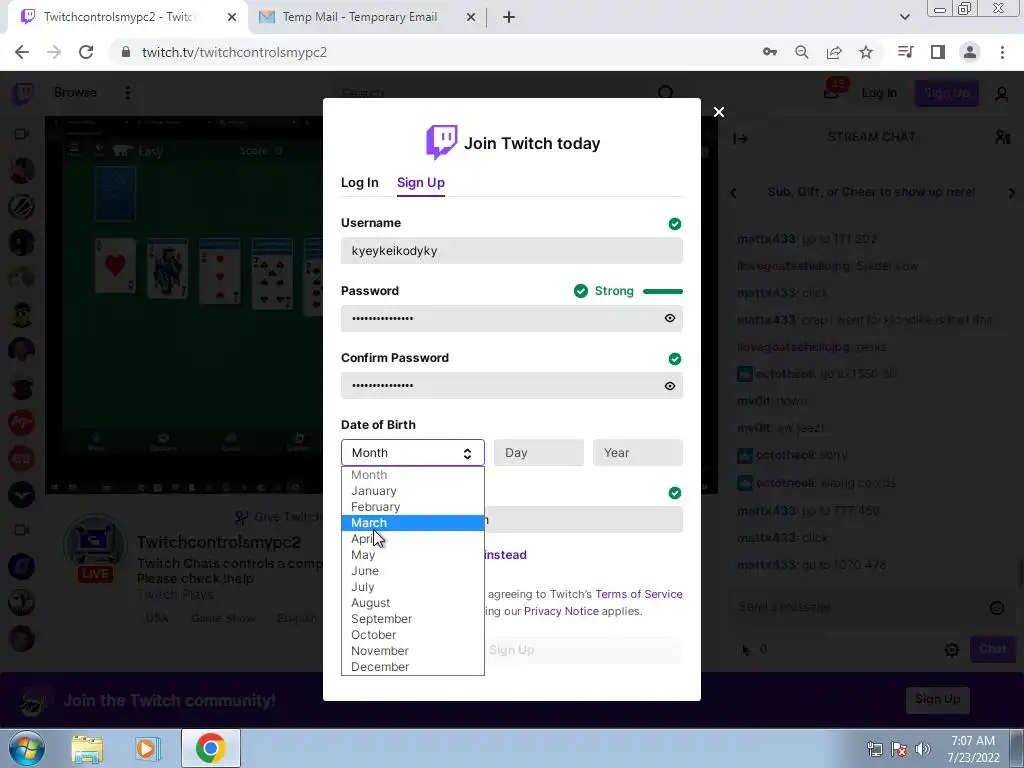The height and width of the screenshot is (768, 1024).
Task: Switch to the Log In tab
Action: pyautogui.click(x=359, y=182)
